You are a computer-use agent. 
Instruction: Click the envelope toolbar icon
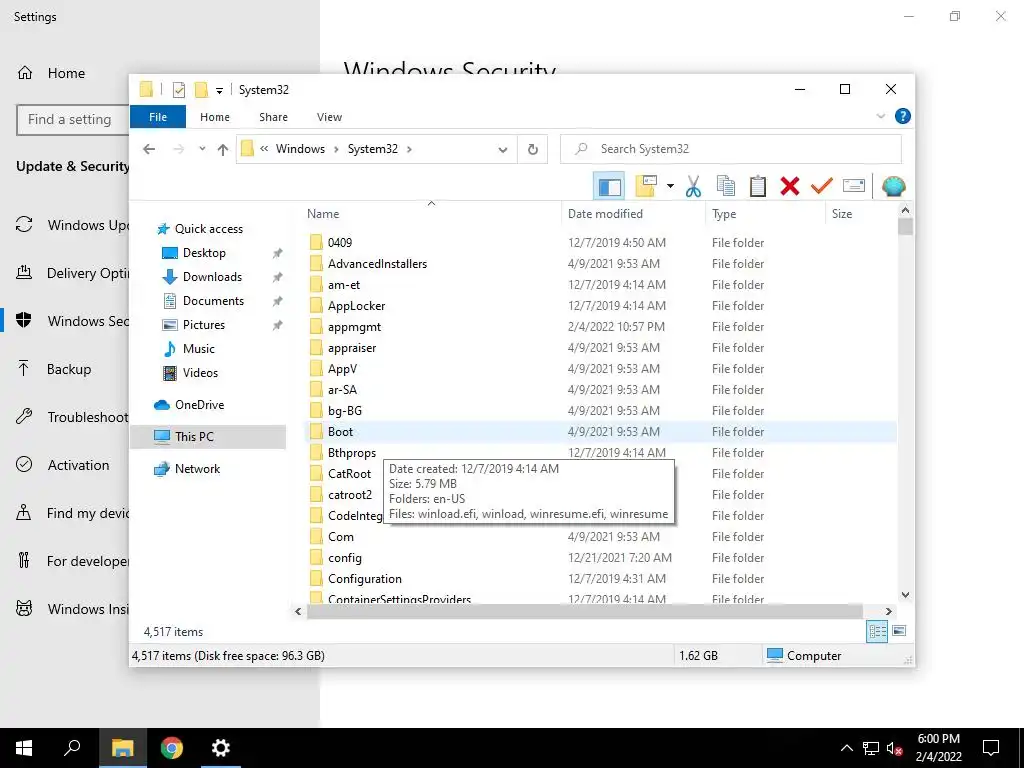[x=854, y=186]
